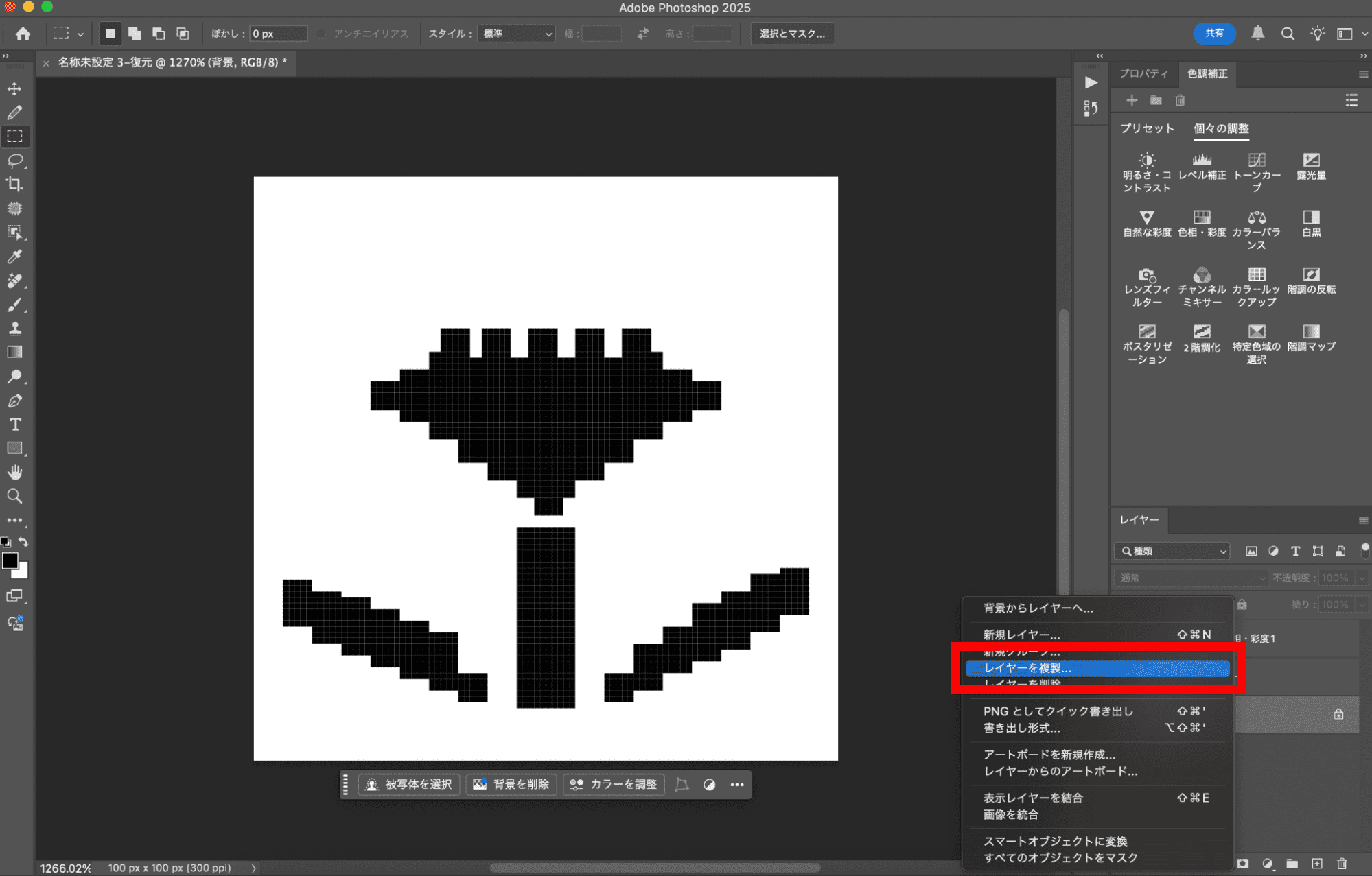Viewport: 1372px width, 876px height.
Task: Click the 被写体を選択 button
Action: pos(409,784)
